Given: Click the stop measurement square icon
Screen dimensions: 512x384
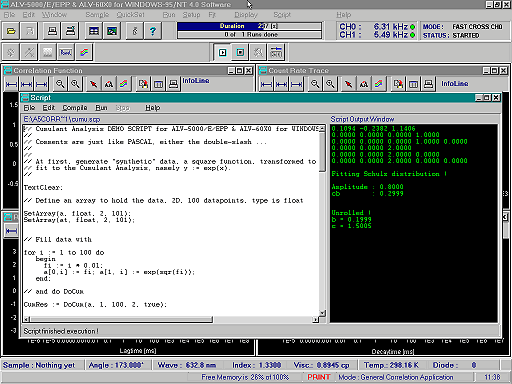Looking at the screenshot, I should tap(240, 52).
